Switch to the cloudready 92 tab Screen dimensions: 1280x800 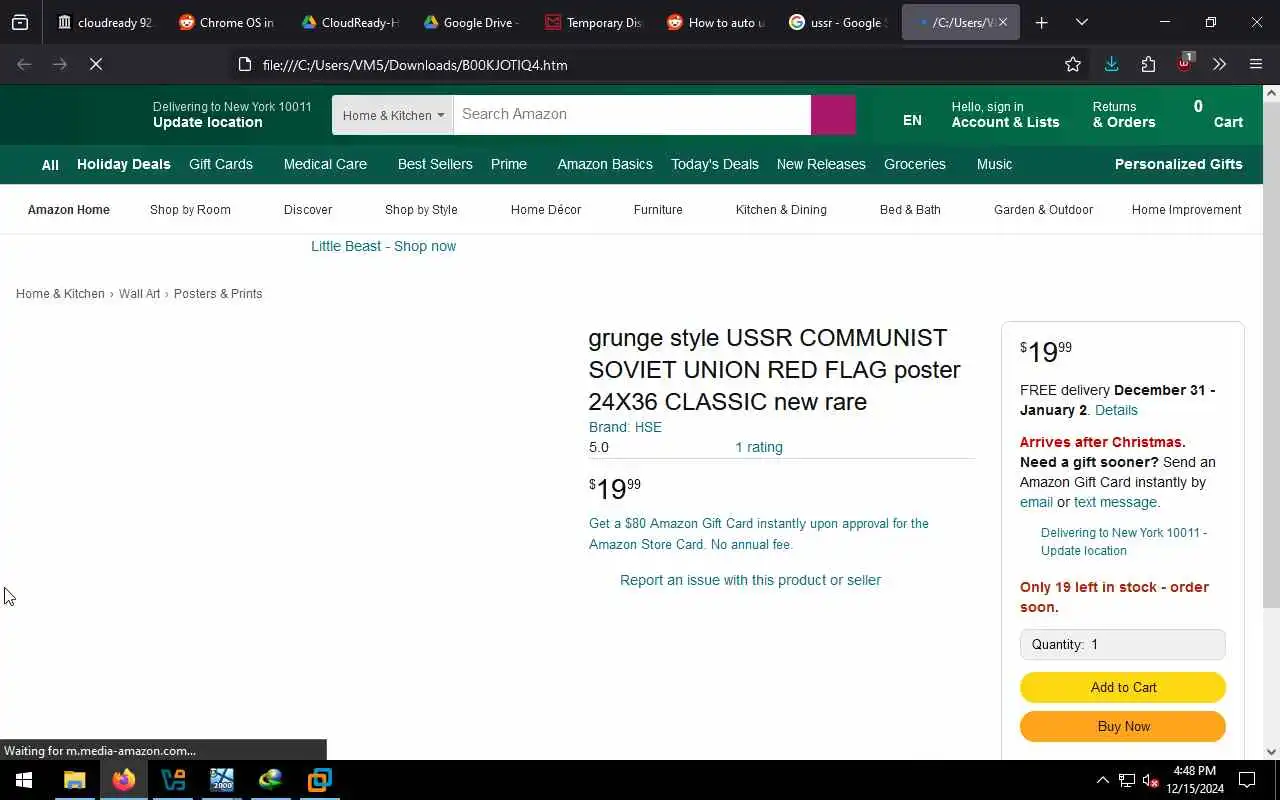105,22
